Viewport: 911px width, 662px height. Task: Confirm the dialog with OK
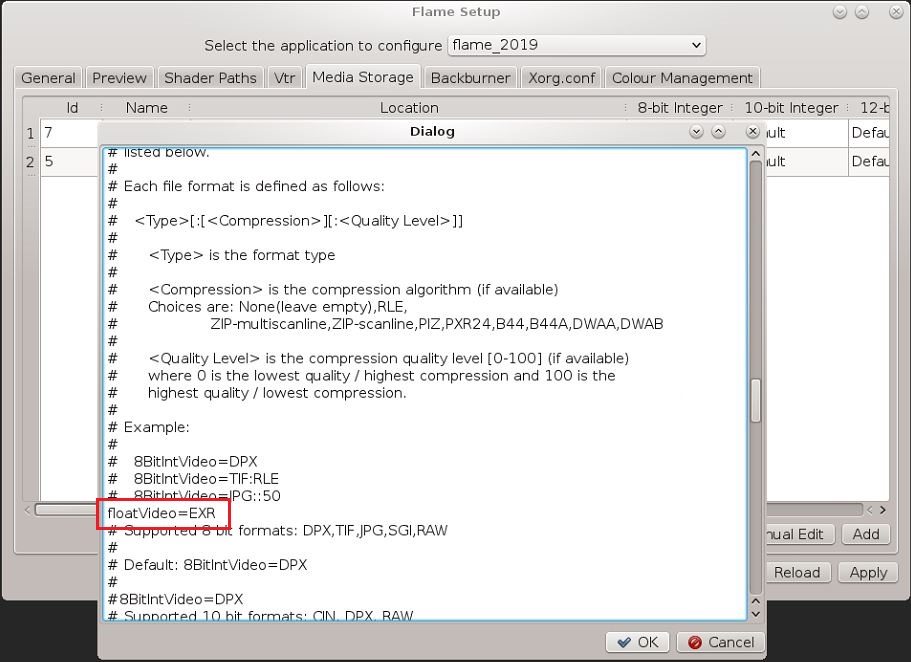[637, 642]
